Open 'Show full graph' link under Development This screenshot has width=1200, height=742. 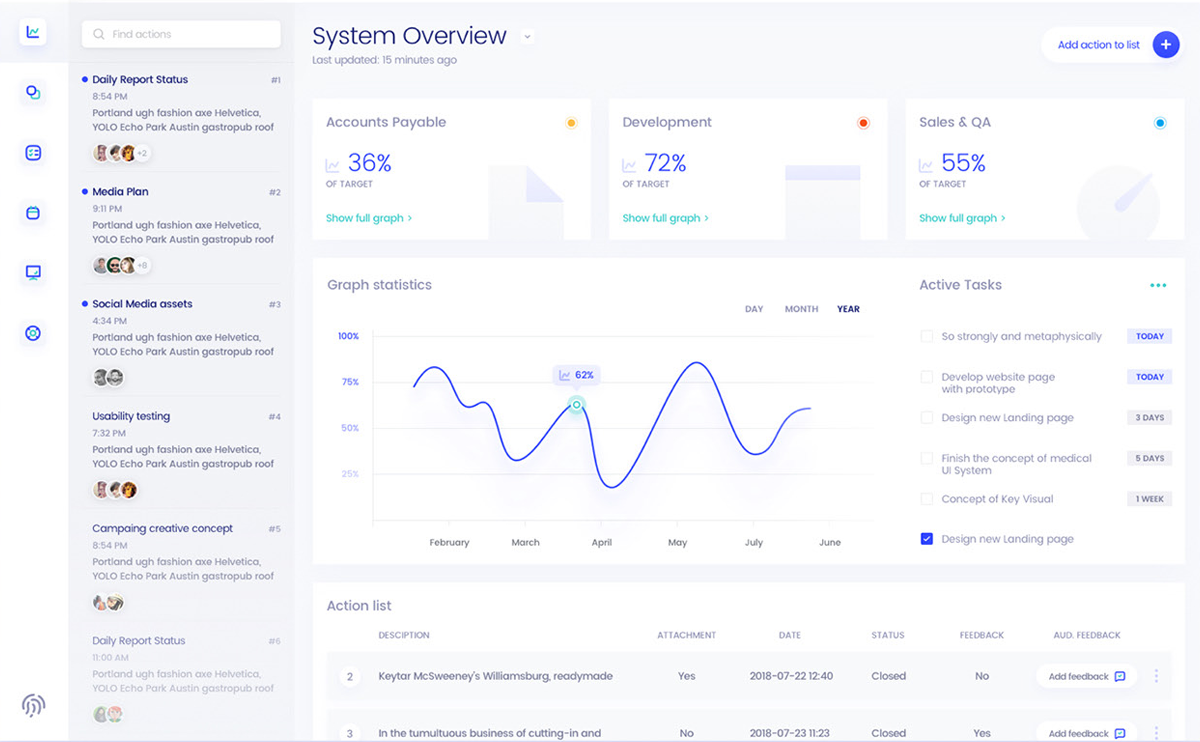(665, 218)
